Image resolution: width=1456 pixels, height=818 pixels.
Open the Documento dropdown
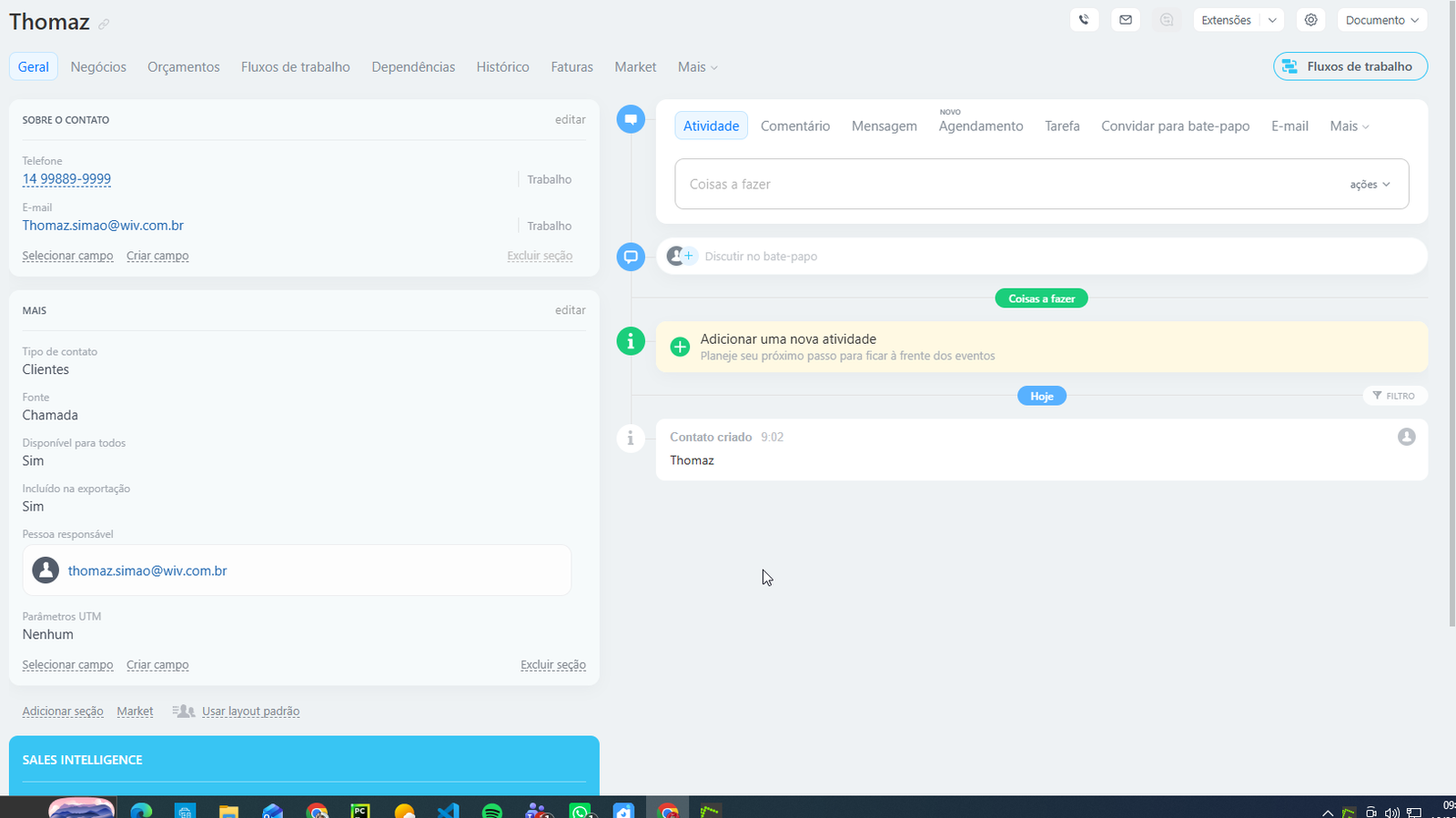pos(1381,20)
